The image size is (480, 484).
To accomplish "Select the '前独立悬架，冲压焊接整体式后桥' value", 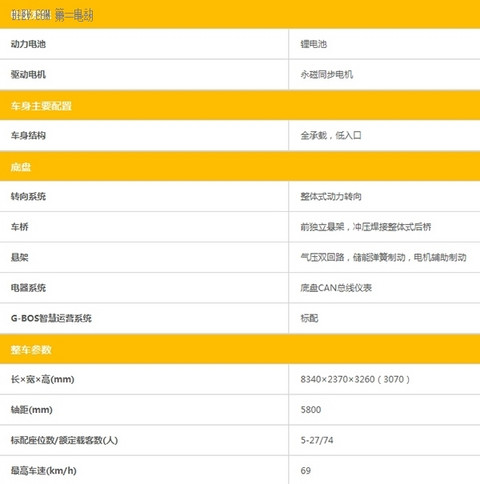I will 366,227.
